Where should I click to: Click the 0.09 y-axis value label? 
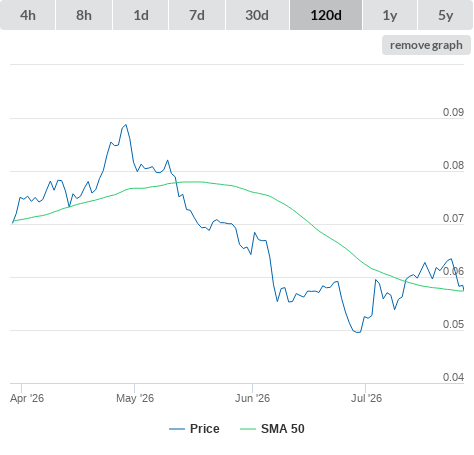[x=453, y=112]
